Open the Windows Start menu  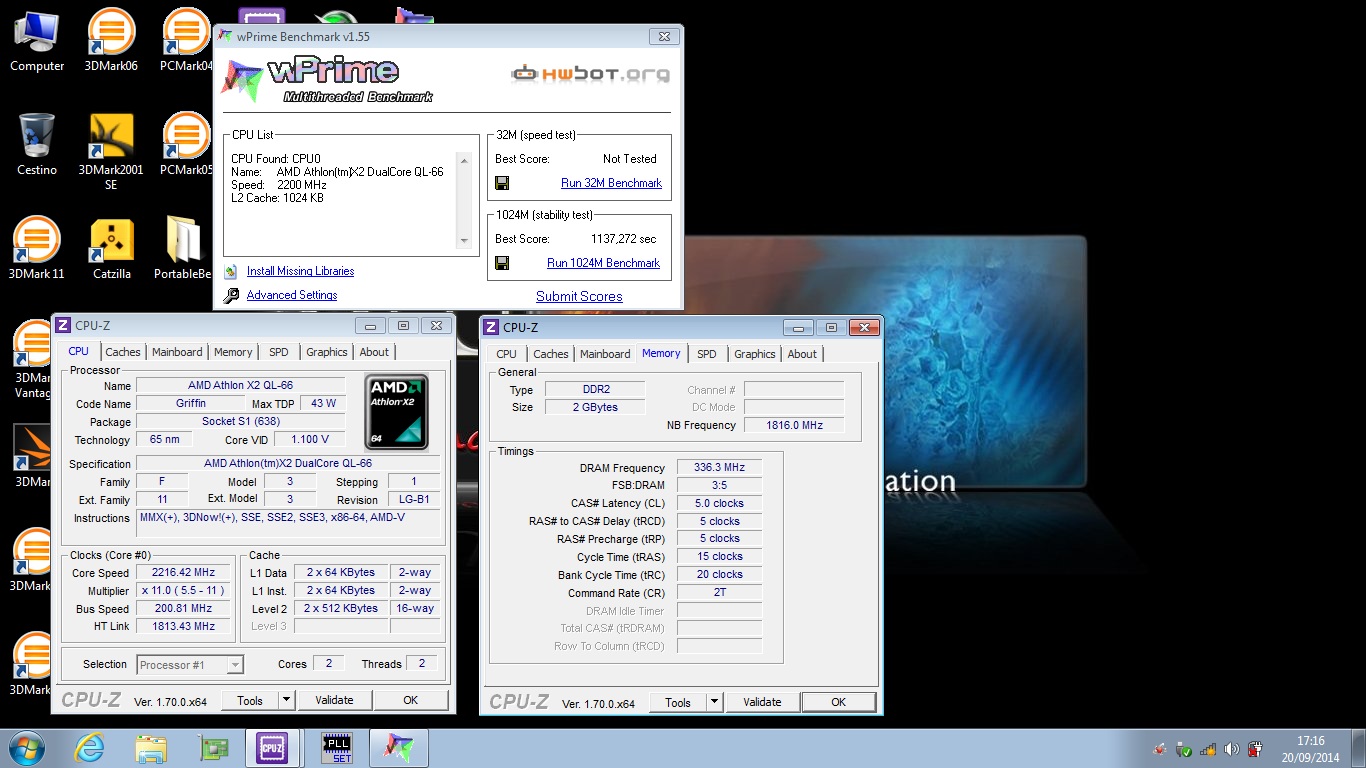coord(27,748)
